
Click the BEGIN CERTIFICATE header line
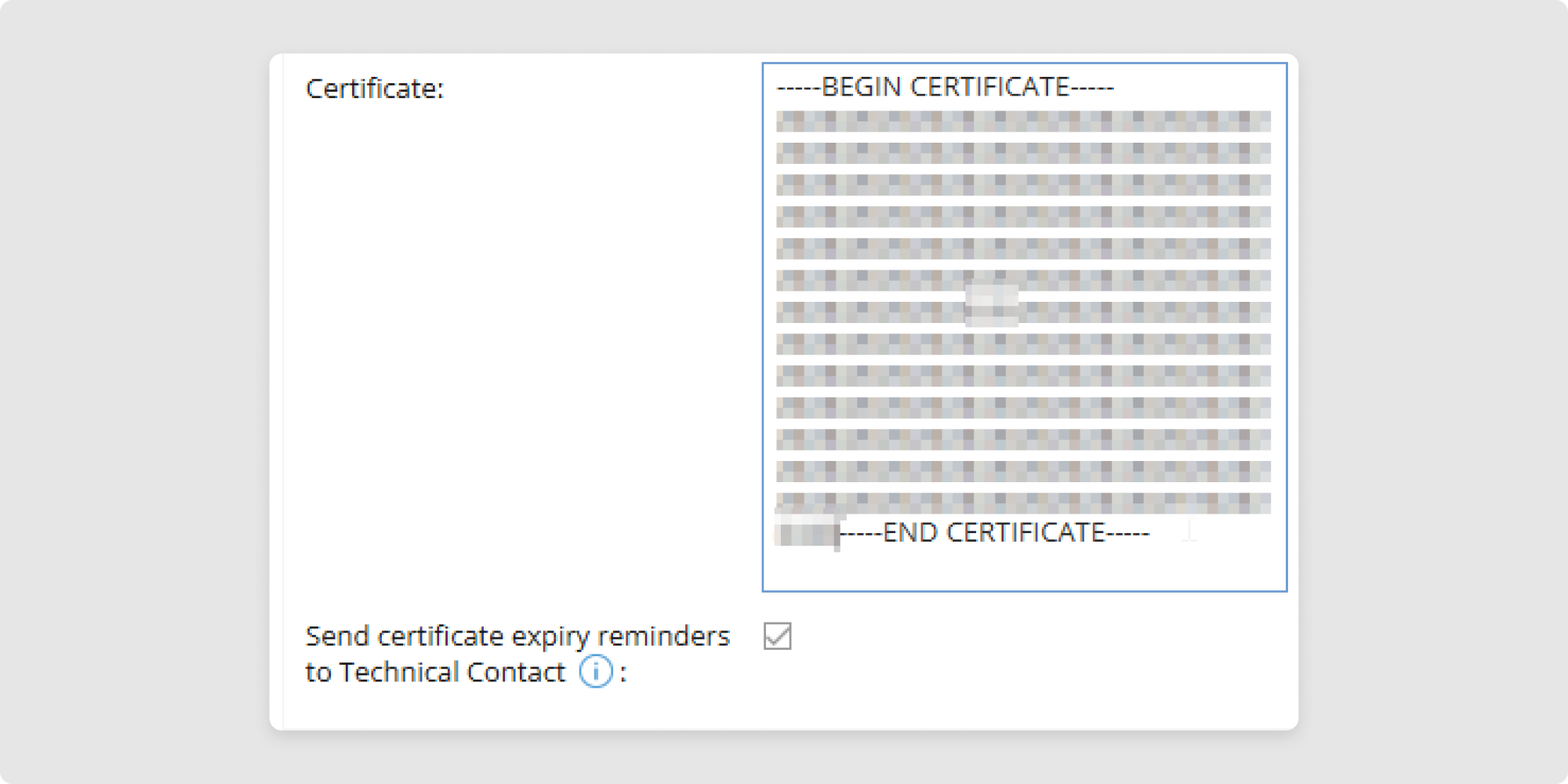[x=945, y=87]
